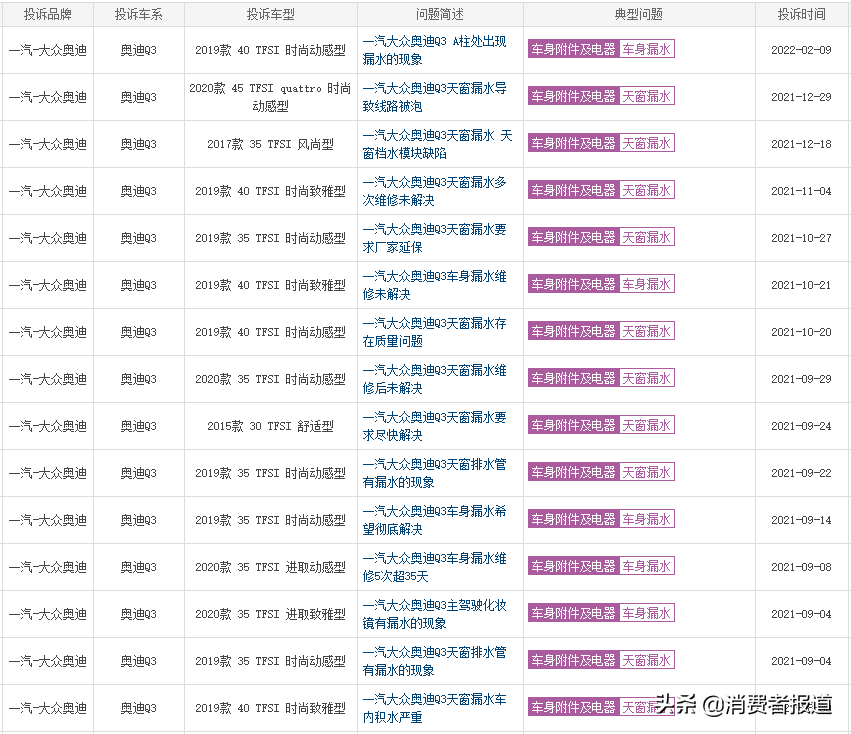This screenshot has width=851, height=734.
Task: Open the 天窗漏水存在质量问题 complaint link
Action: [434, 332]
